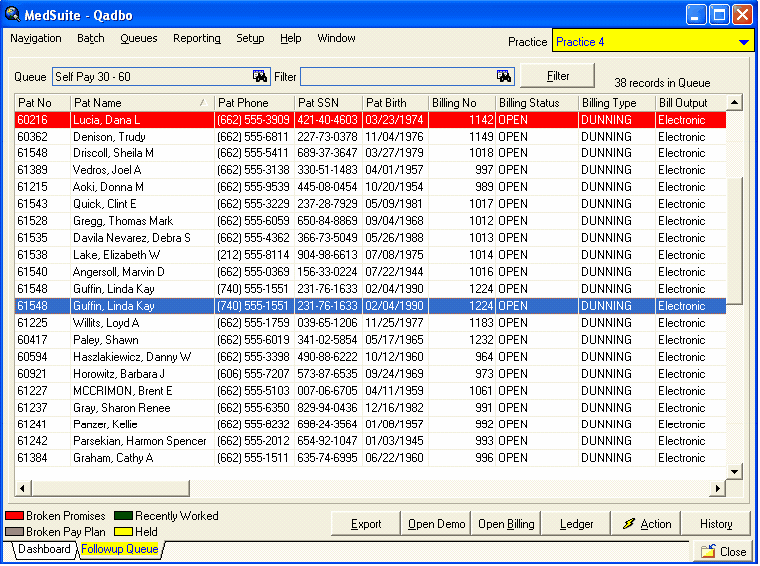This screenshot has width=760, height=566.
Task: Sort by Billing Status column header
Action: point(537,103)
